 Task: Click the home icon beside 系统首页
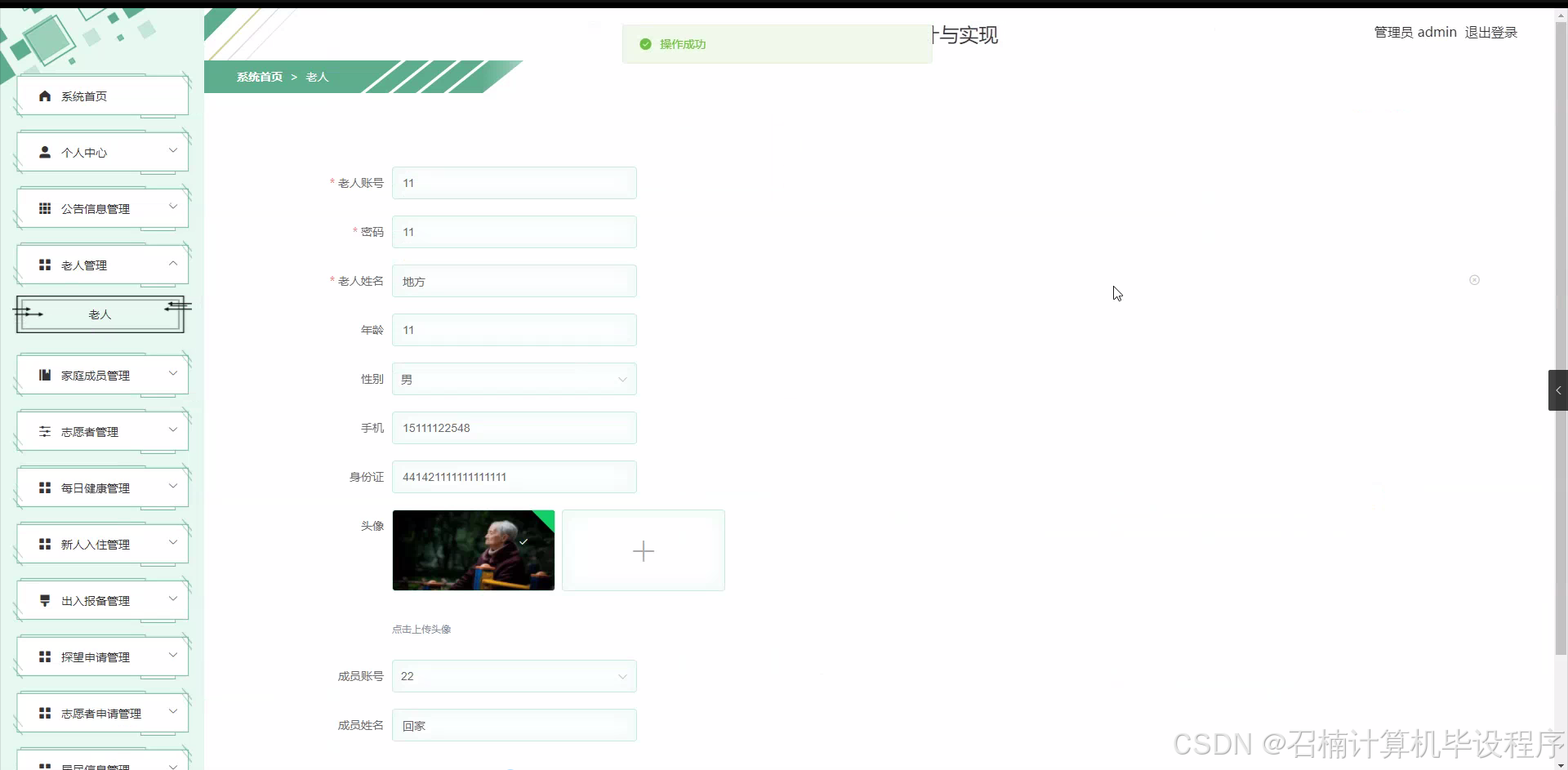coord(45,96)
